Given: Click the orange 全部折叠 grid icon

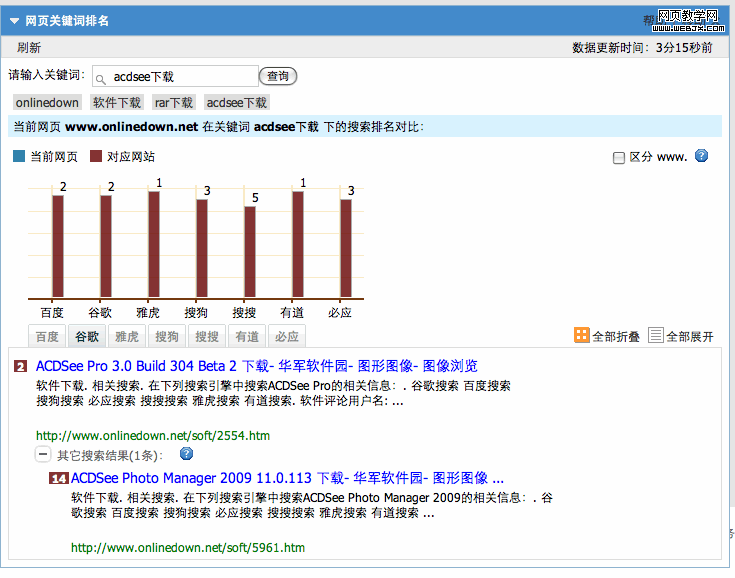Looking at the screenshot, I should pyautogui.click(x=582, y=336).
